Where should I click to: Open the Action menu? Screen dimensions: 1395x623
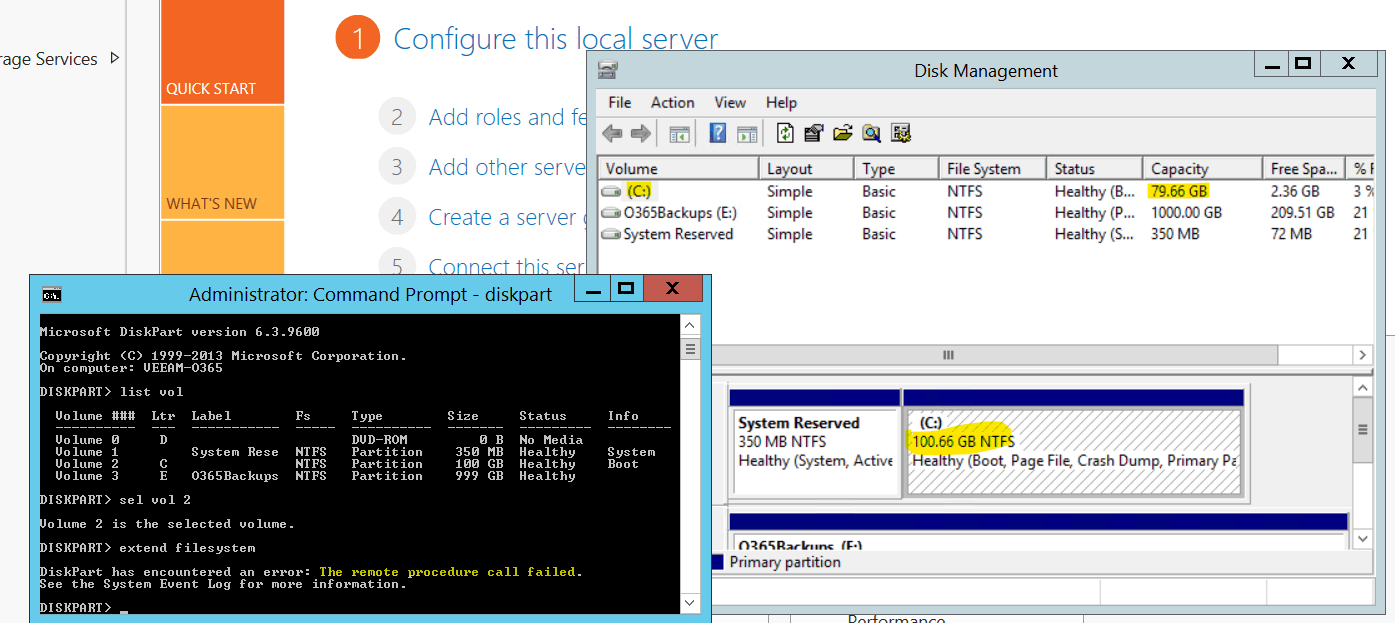point(672,102)
